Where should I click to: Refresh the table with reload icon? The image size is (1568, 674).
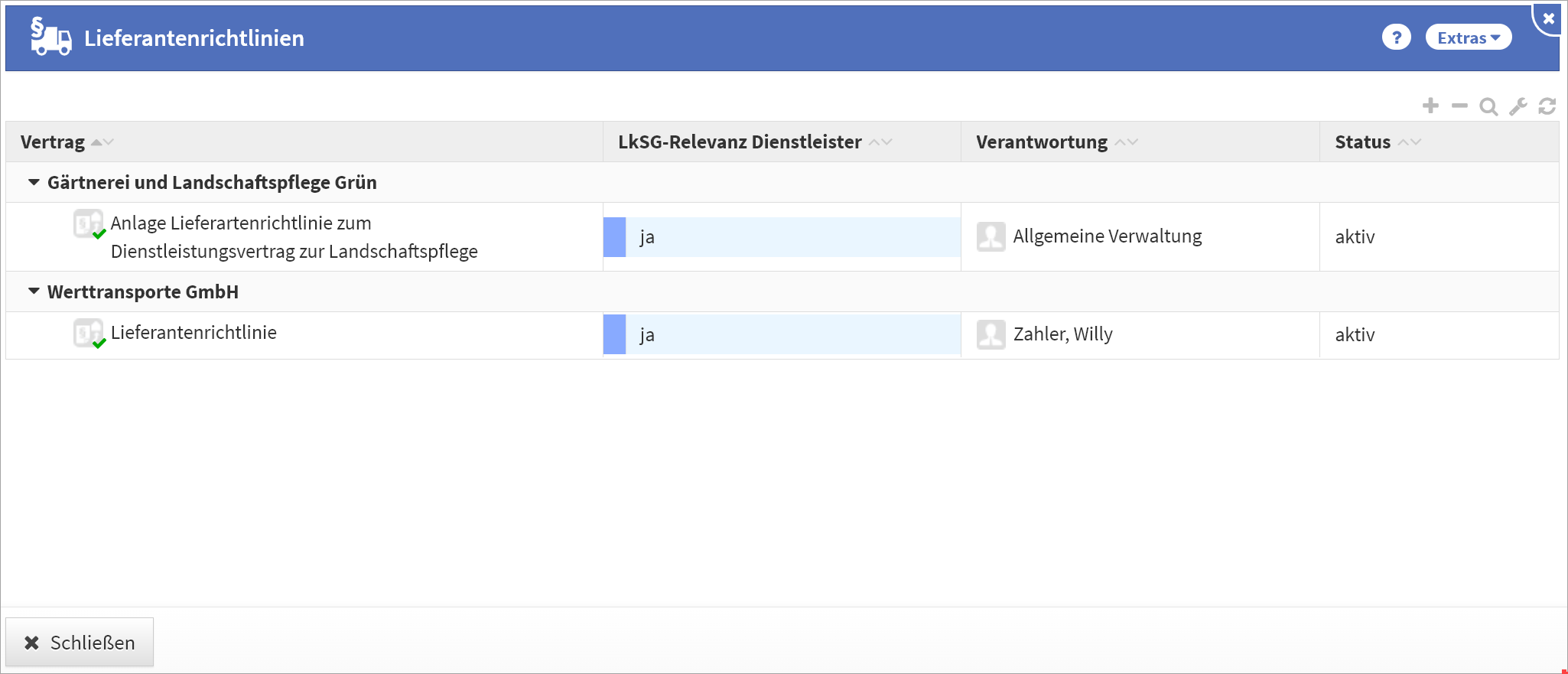[x=1547, y=106]
